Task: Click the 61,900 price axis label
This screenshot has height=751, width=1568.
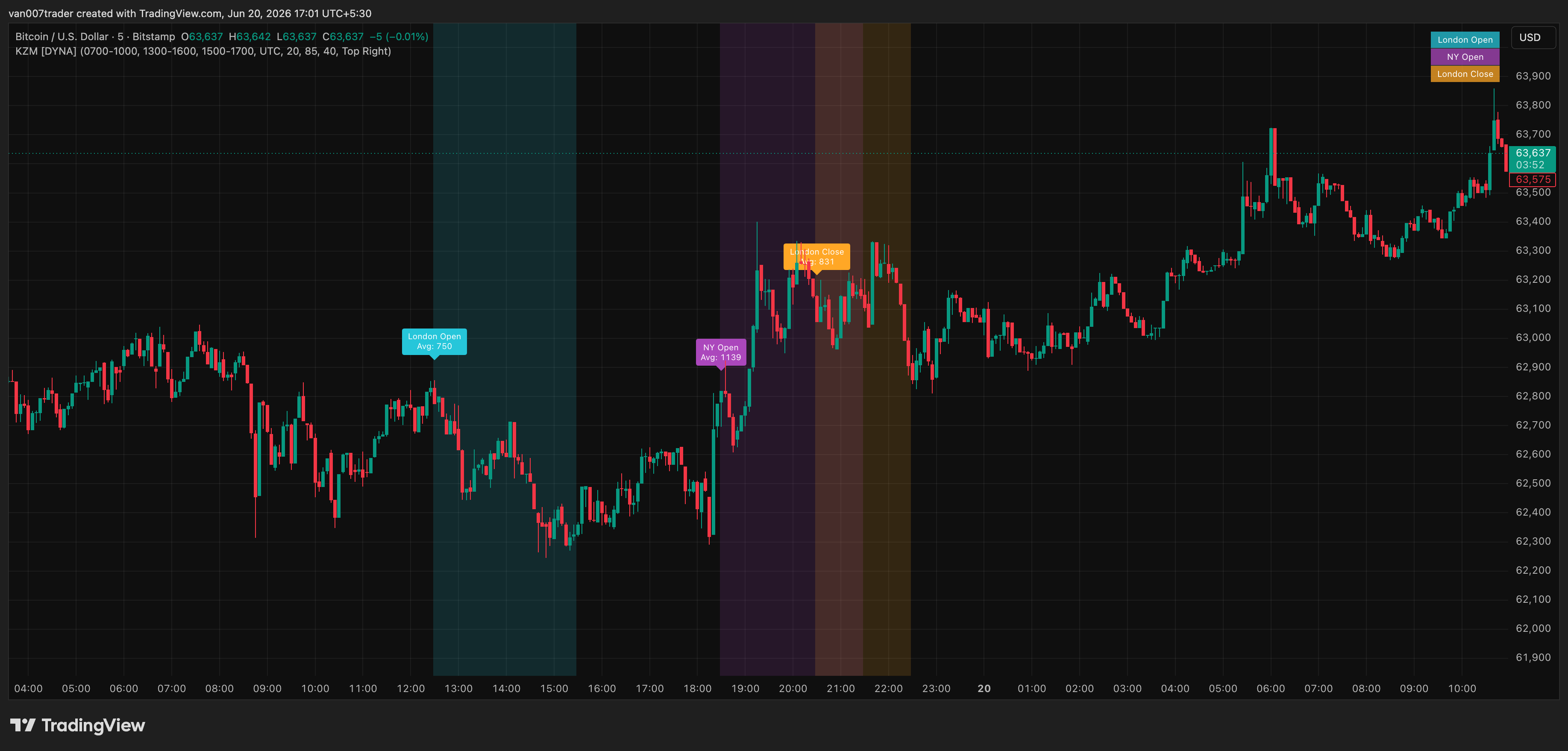Action: pyautogui.click(x=1533, y=657)
